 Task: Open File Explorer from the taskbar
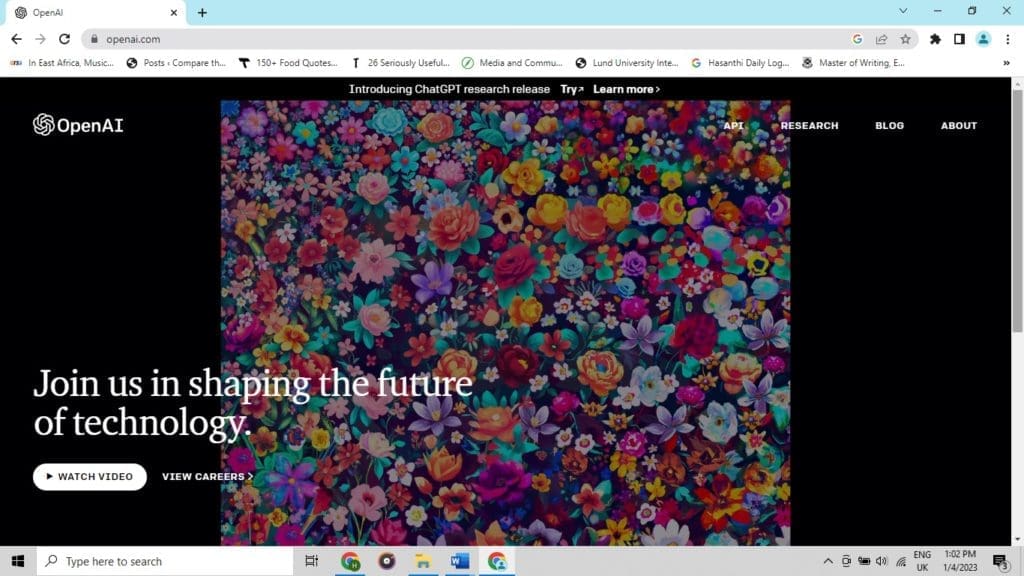423,561
